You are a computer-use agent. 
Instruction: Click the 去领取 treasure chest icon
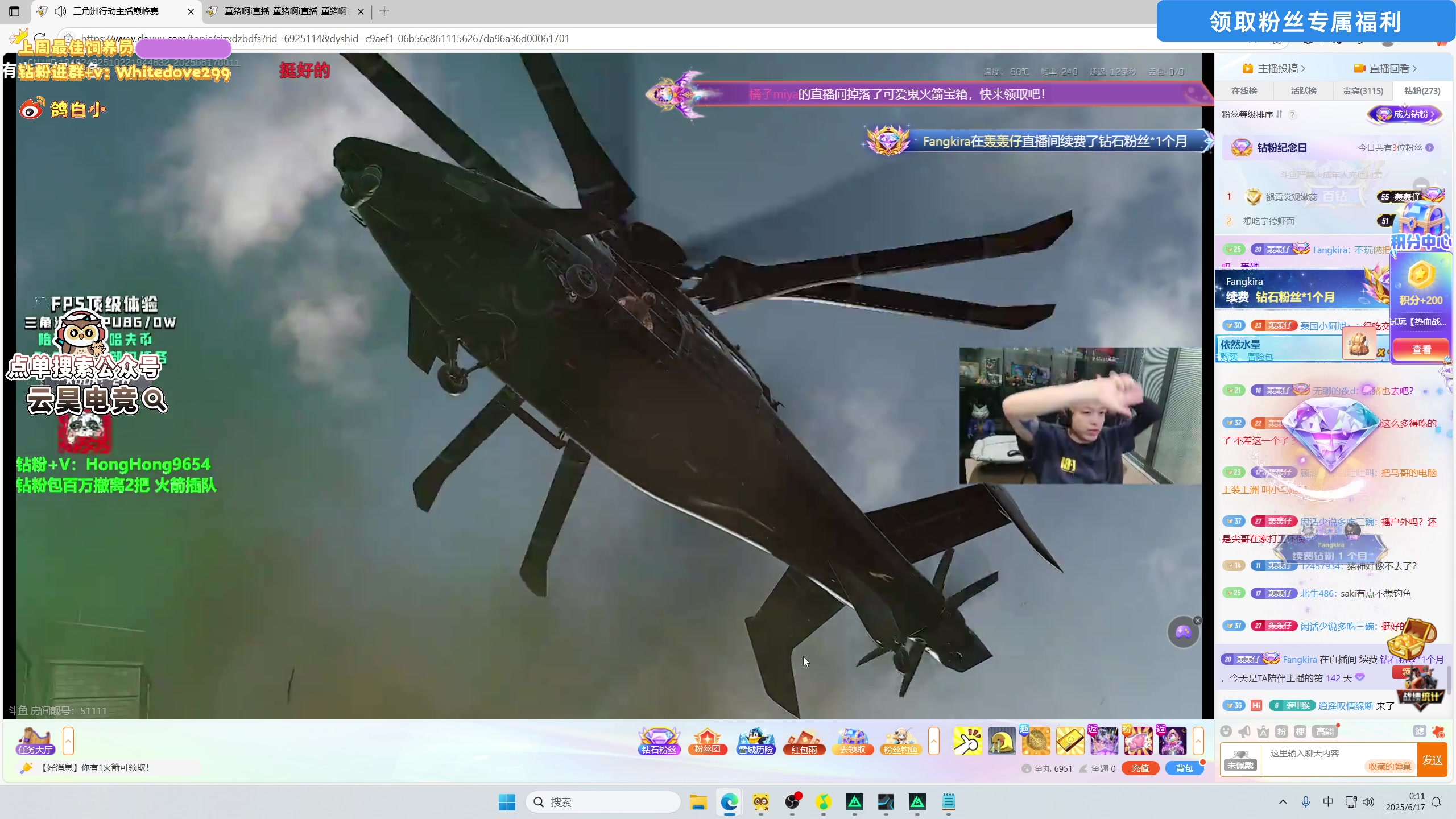[x=853, y=741]
